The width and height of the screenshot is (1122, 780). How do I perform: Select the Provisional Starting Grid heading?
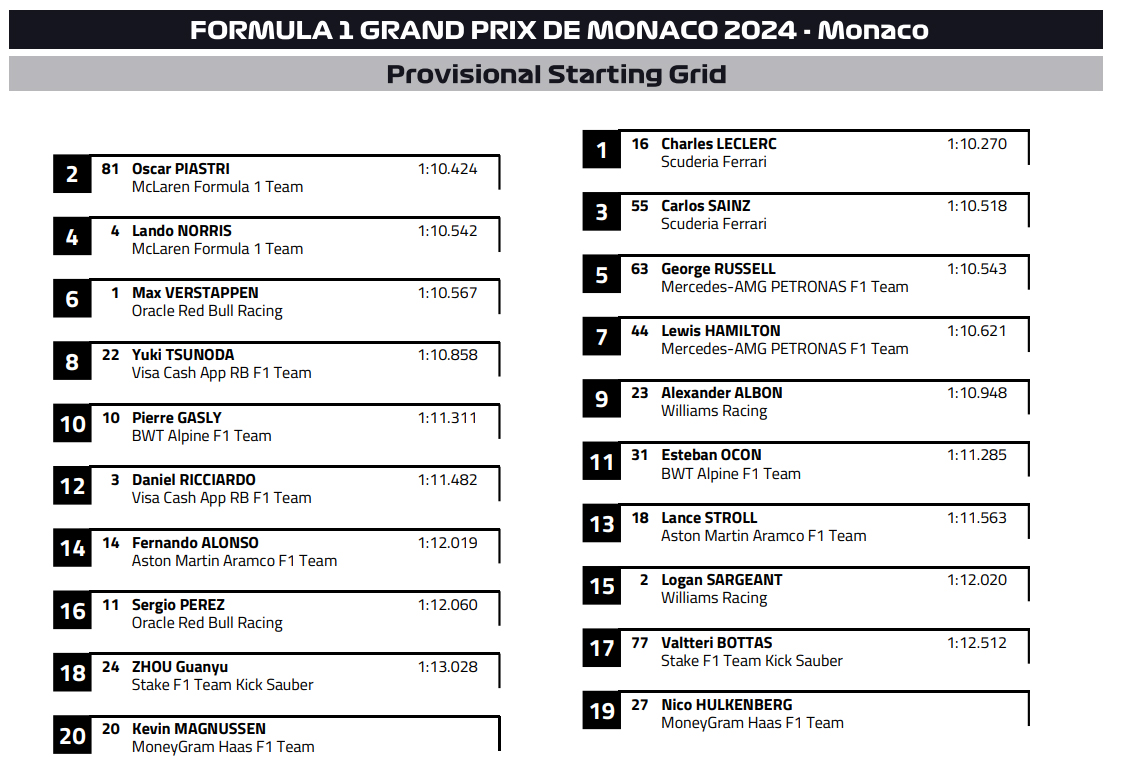[x=556, y=74]
